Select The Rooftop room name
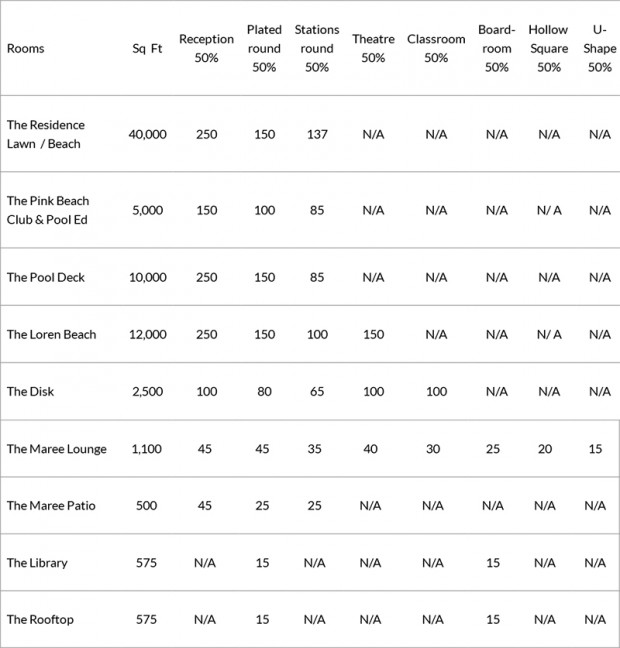 pyautogui.click(x=40, y=620)
